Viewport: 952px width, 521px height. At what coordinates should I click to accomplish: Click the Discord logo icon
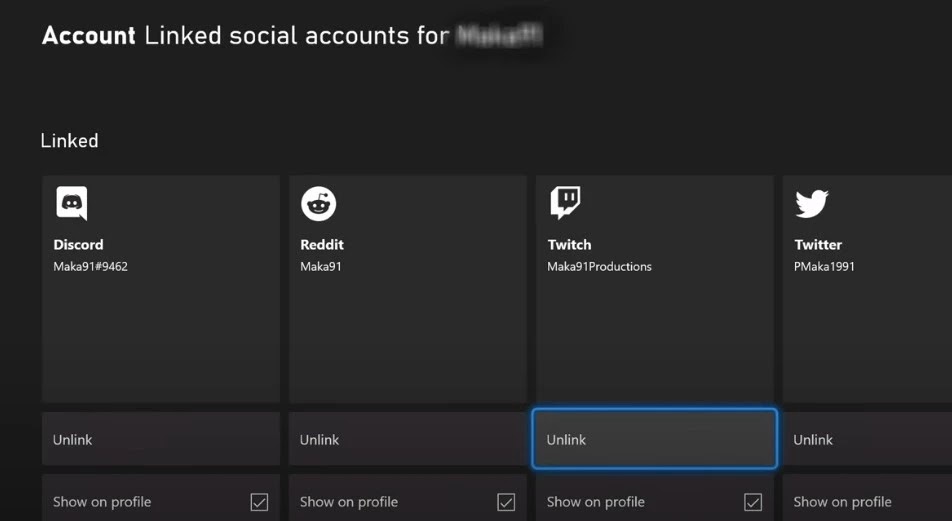click(72, 203)
